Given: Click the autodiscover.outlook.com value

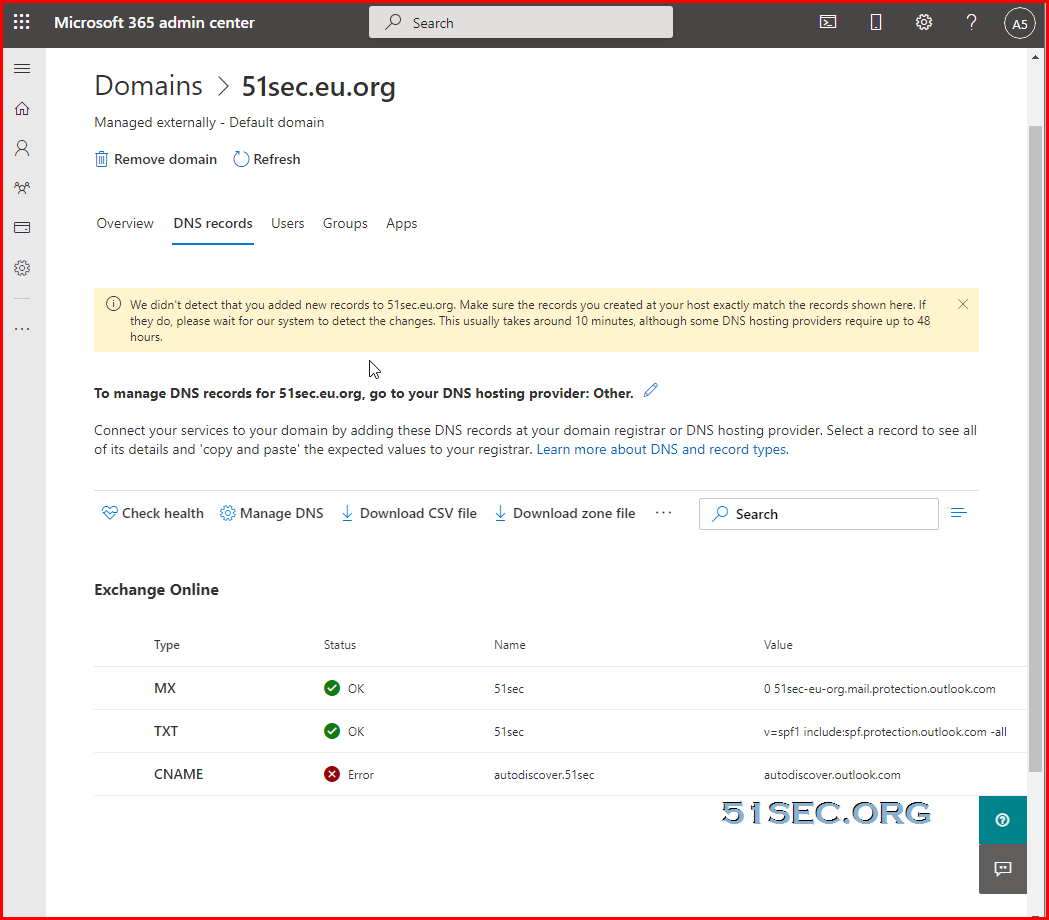Looking at the screenshot, I should tap(832, 775).
